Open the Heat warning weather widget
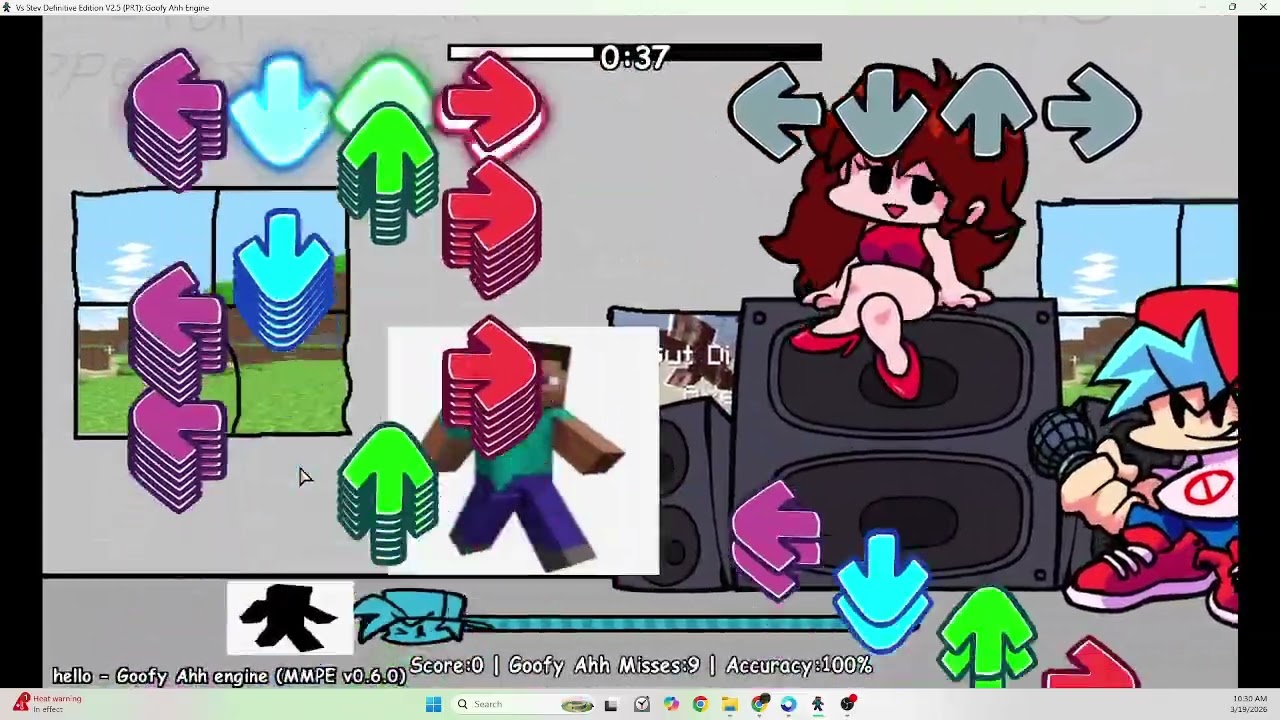The image size is (1280, 720). tap(48, 704)
